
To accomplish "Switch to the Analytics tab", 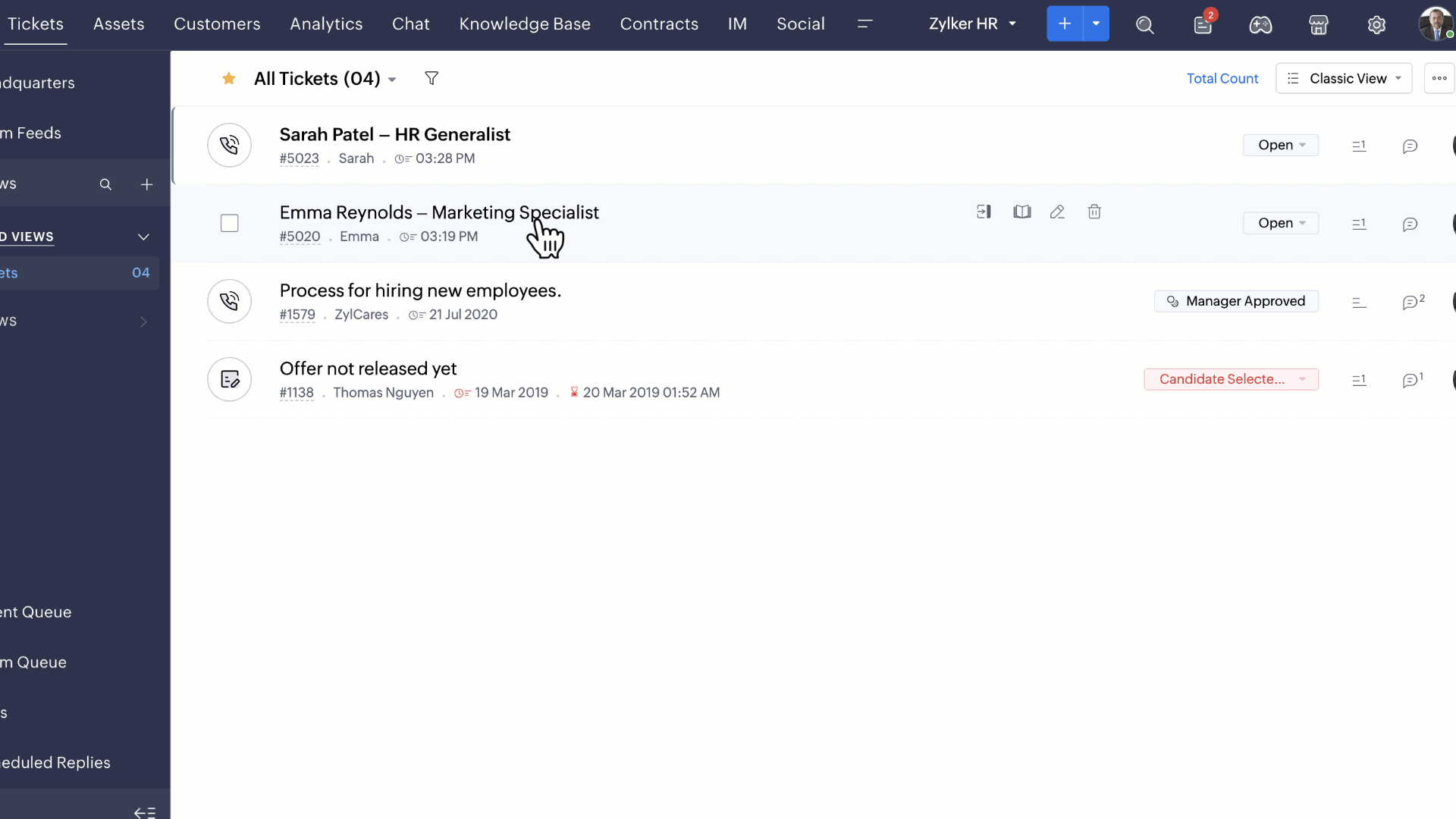I will click(x=326, y=24).
